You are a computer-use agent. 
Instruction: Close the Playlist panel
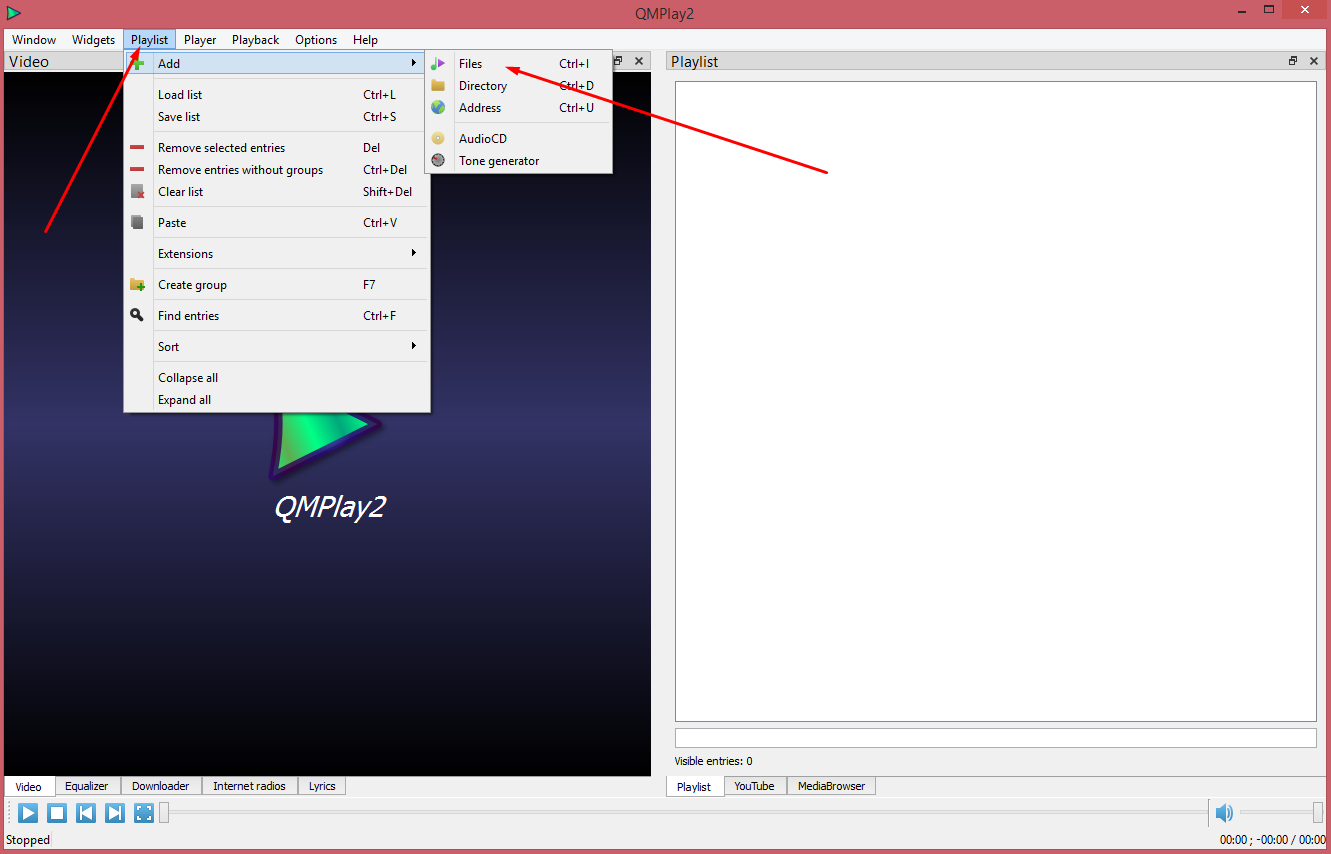tap(1314, 61)
